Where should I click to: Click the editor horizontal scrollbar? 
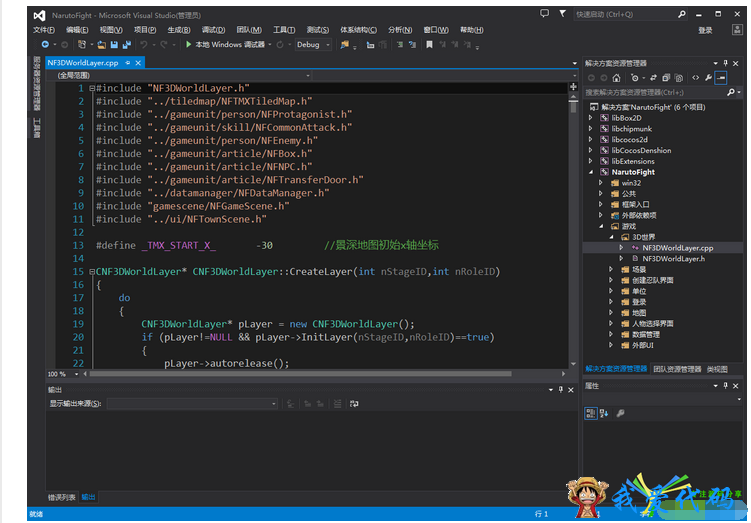(300, 374)
